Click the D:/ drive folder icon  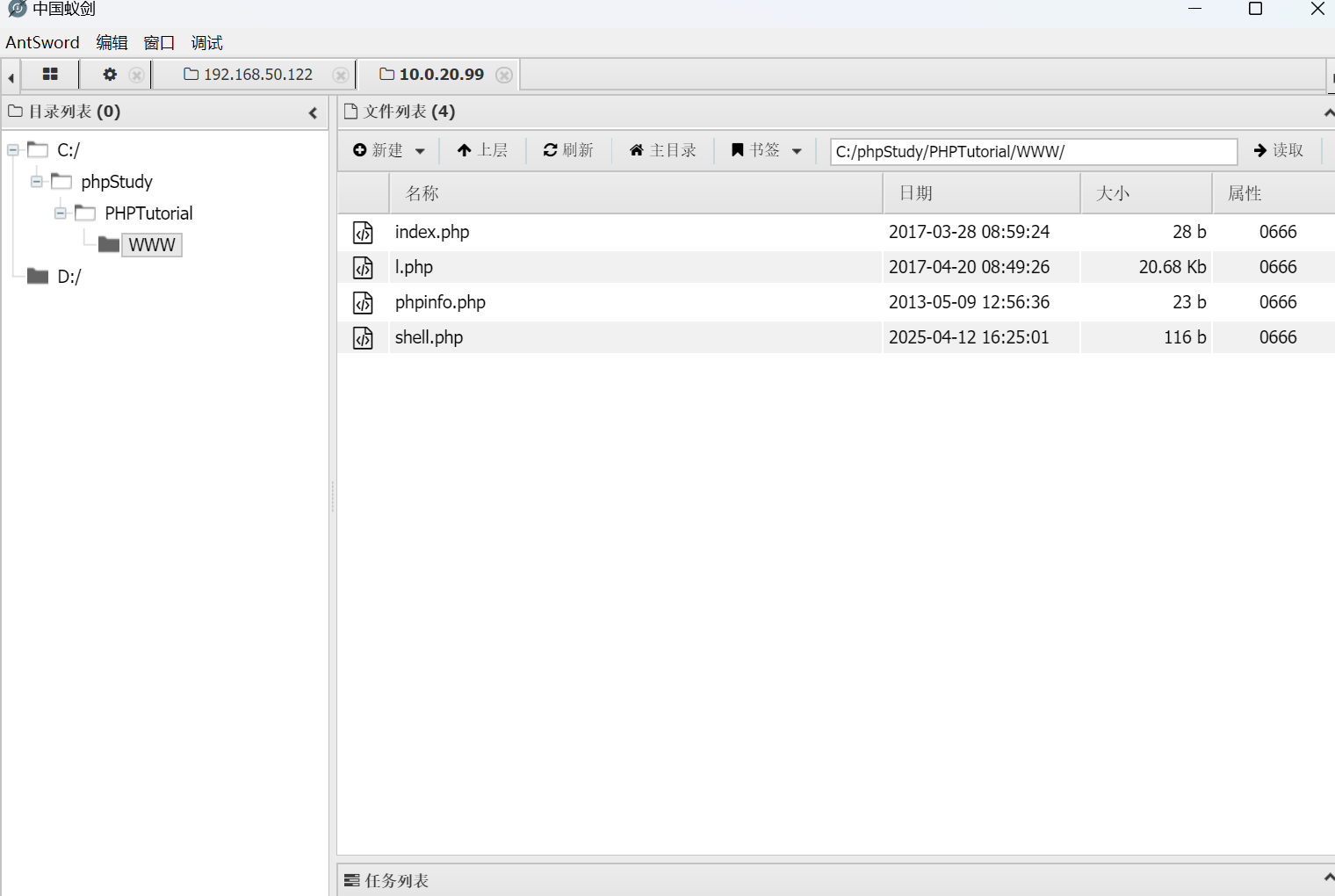(38, 277)
